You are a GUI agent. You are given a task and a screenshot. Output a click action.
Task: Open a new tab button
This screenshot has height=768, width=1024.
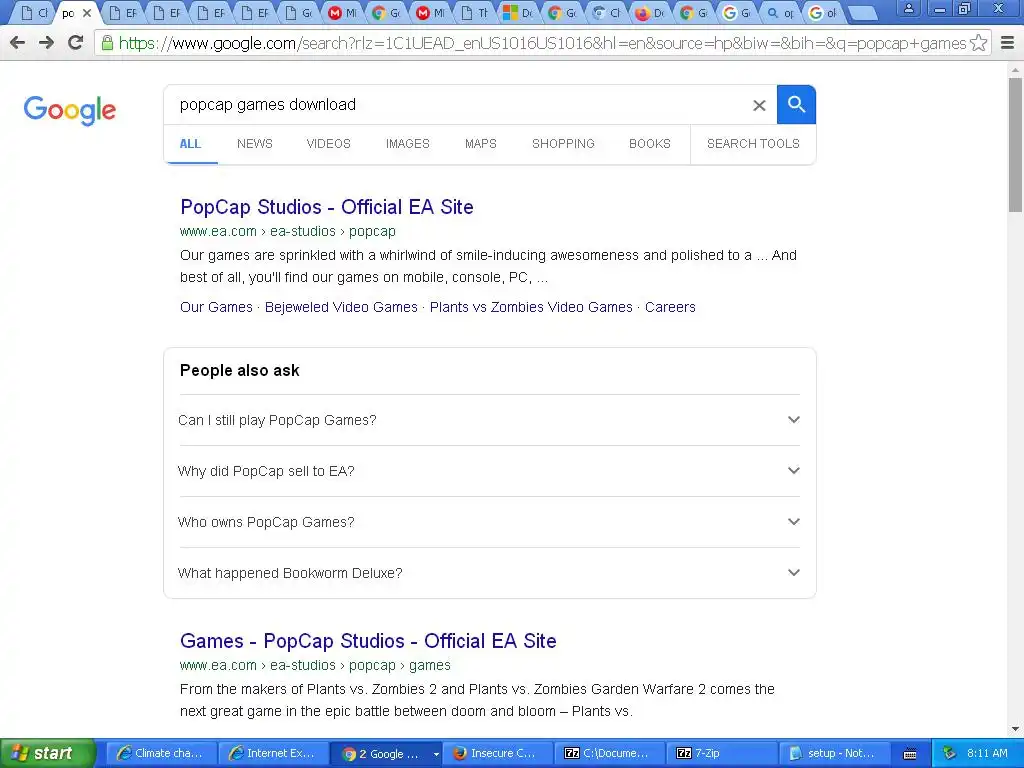click(x=863, y=13)
